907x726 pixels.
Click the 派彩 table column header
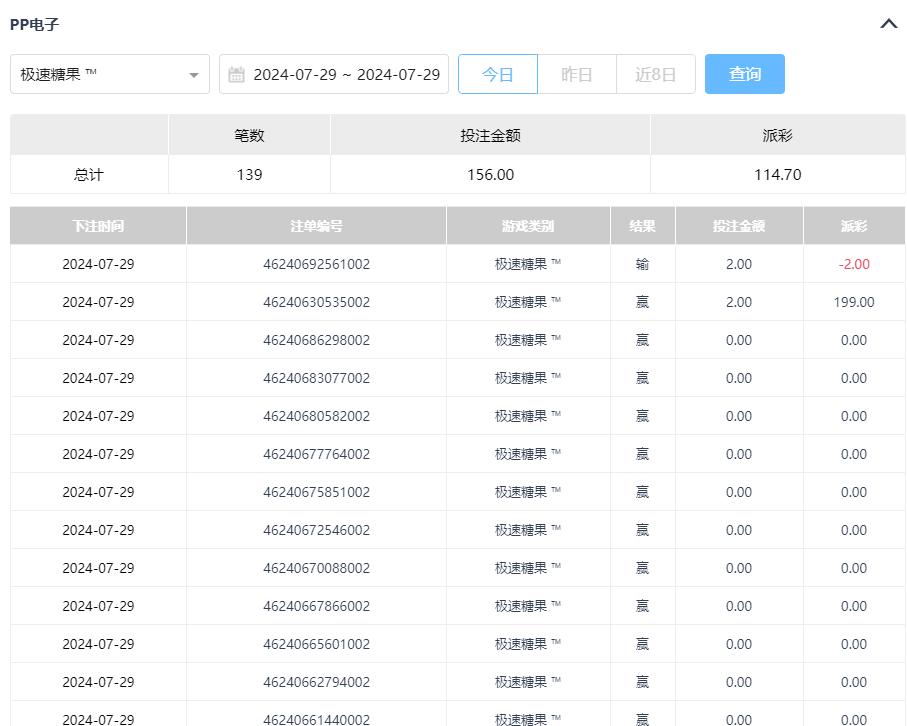(854, 226)
